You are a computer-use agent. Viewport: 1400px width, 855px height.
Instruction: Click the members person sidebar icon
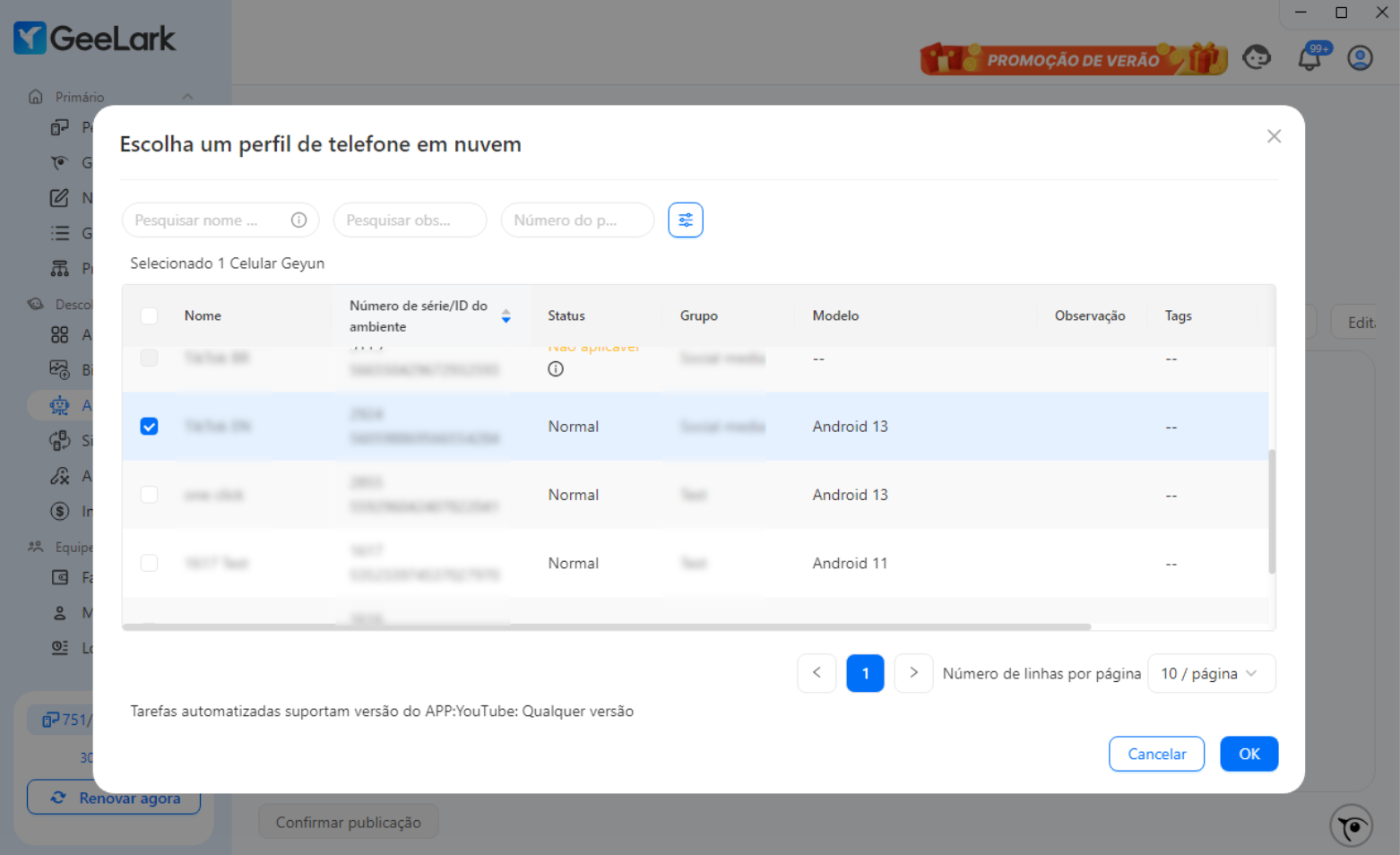(x=60, y=613)
